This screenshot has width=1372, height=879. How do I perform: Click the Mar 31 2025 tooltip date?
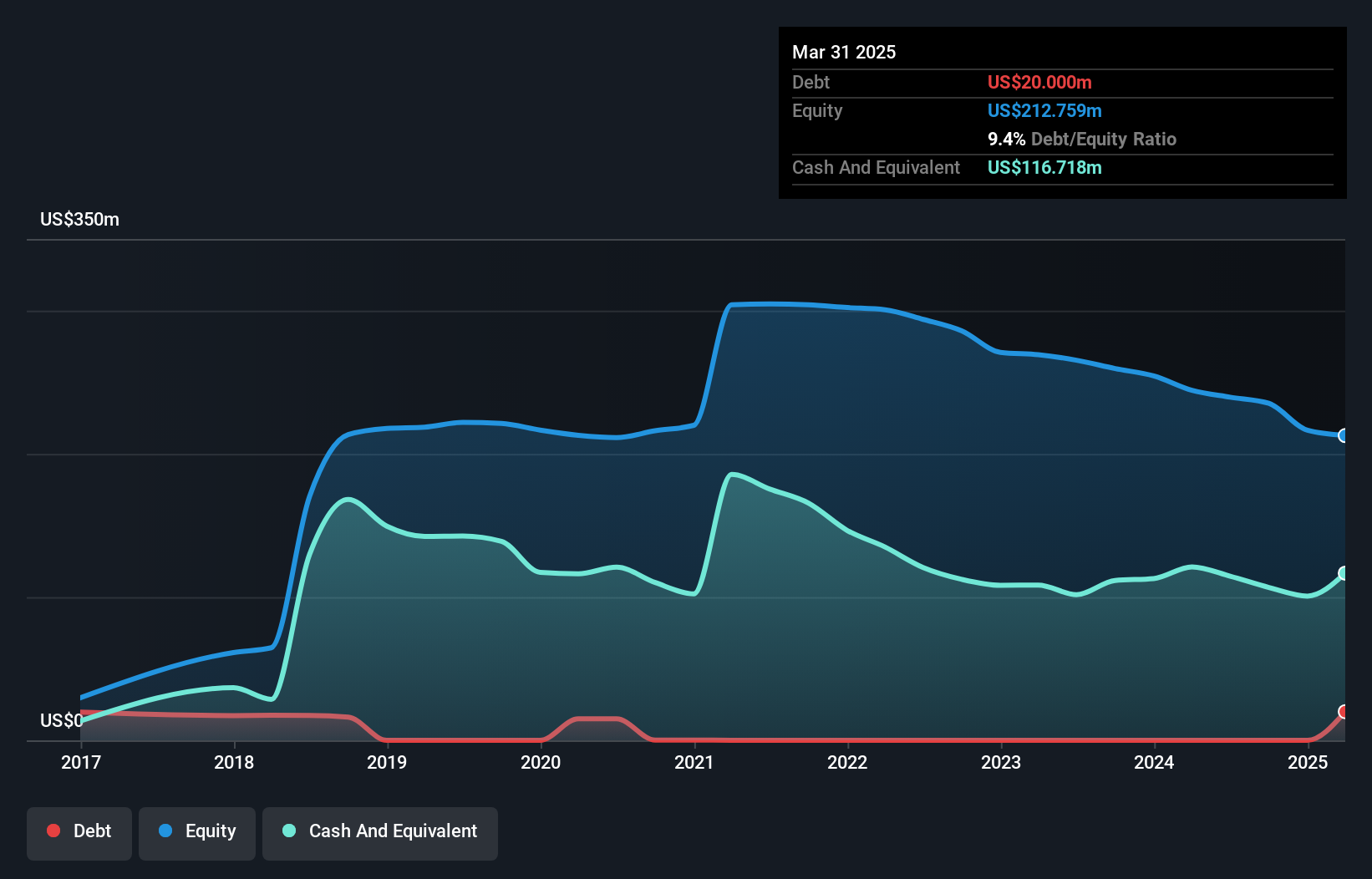844,52
